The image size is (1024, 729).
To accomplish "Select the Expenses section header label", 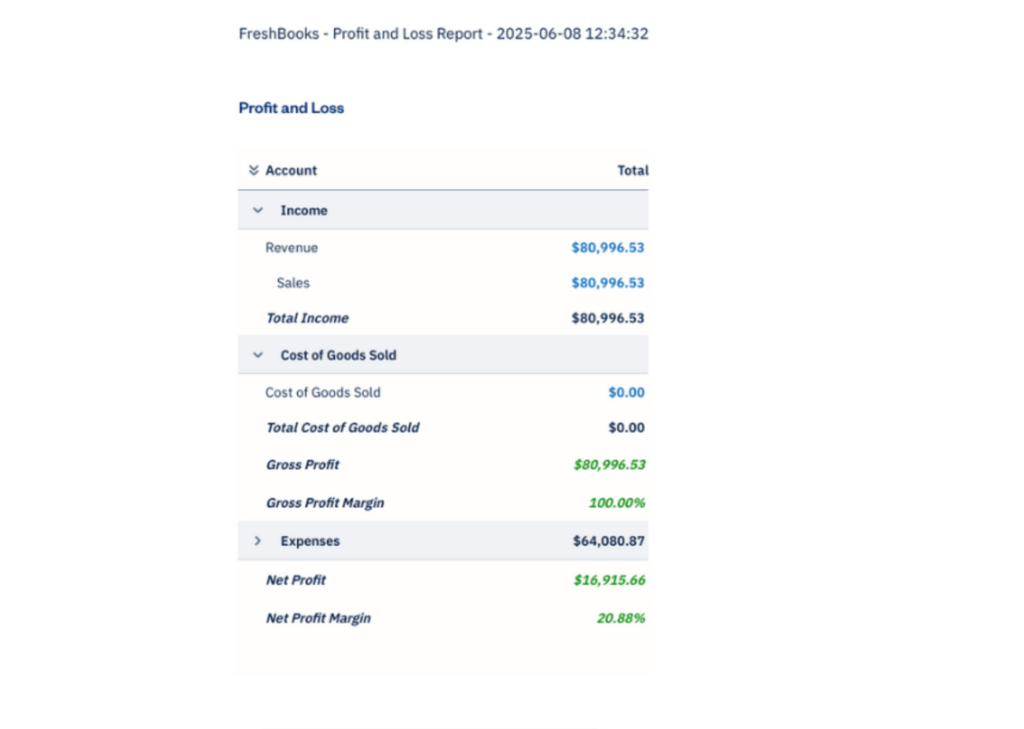I will pos(310,541).
